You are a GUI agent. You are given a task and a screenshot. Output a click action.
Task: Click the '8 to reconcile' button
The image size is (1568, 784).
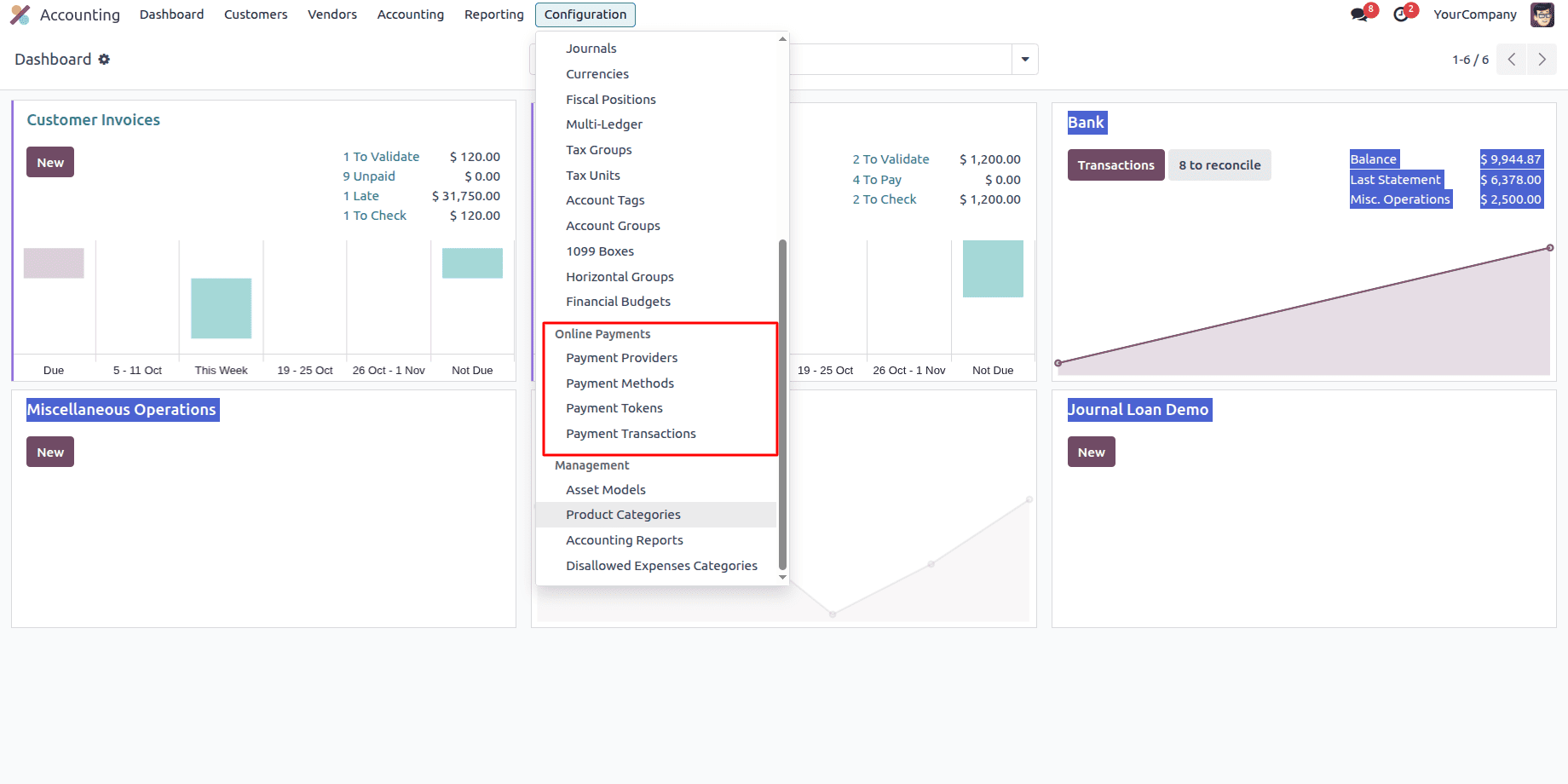1219,164
